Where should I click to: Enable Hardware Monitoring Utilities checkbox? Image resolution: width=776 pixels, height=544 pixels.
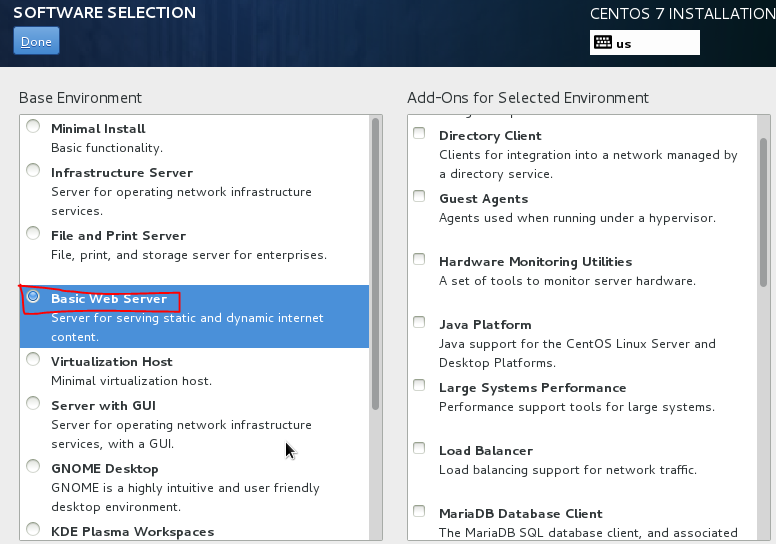click(419, 259)
